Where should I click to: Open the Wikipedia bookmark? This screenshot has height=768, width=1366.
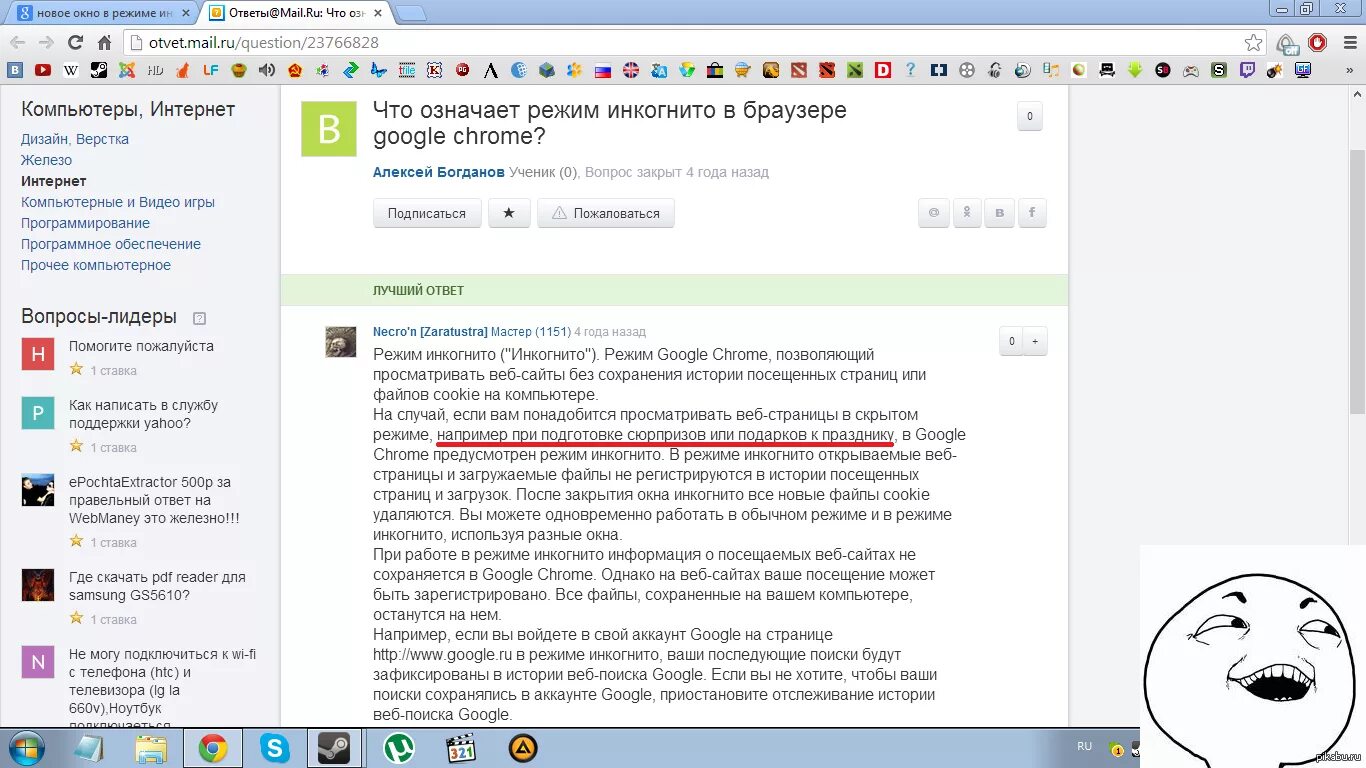click(71, 70)
